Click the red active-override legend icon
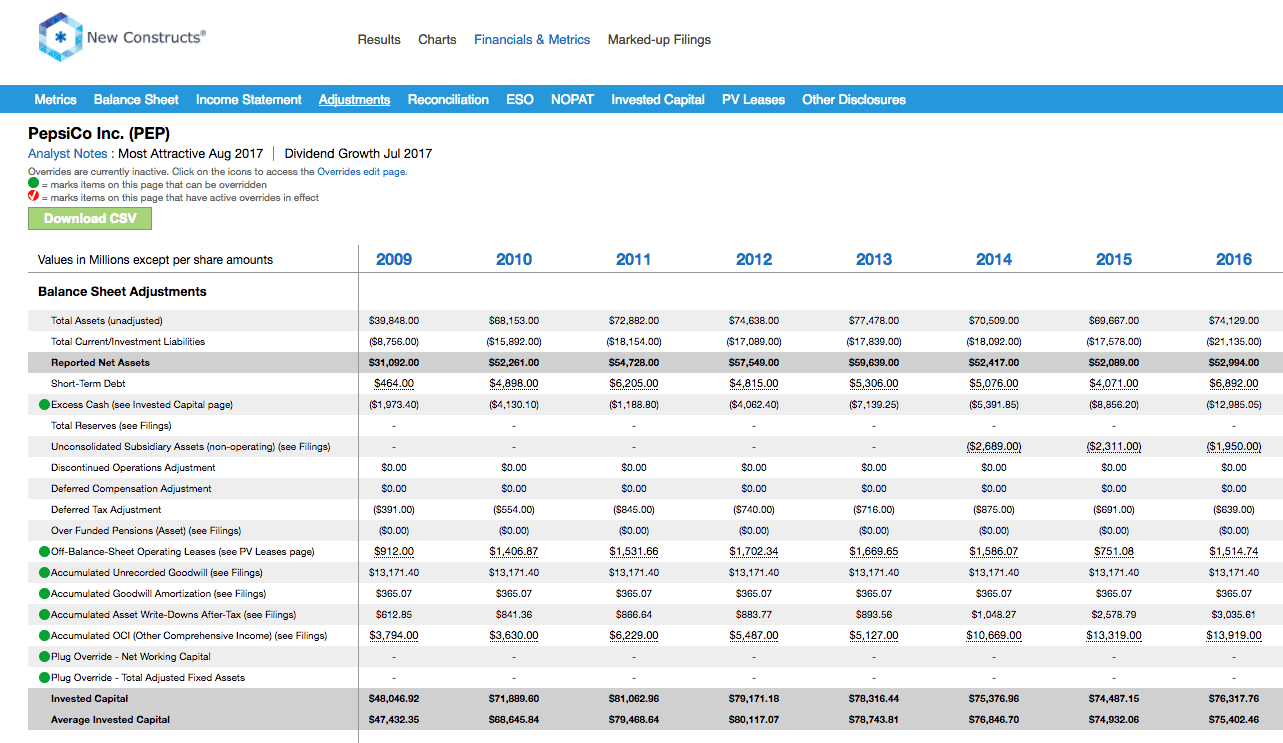 [x=33, y=197]
